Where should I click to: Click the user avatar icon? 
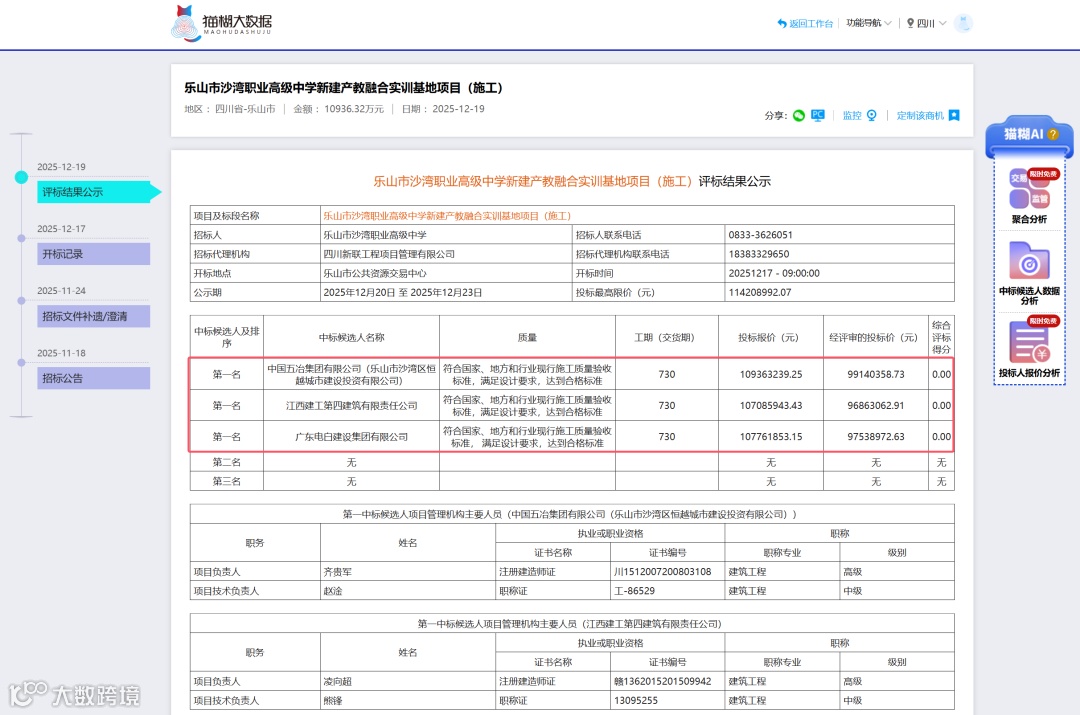[x=963, y=23]
